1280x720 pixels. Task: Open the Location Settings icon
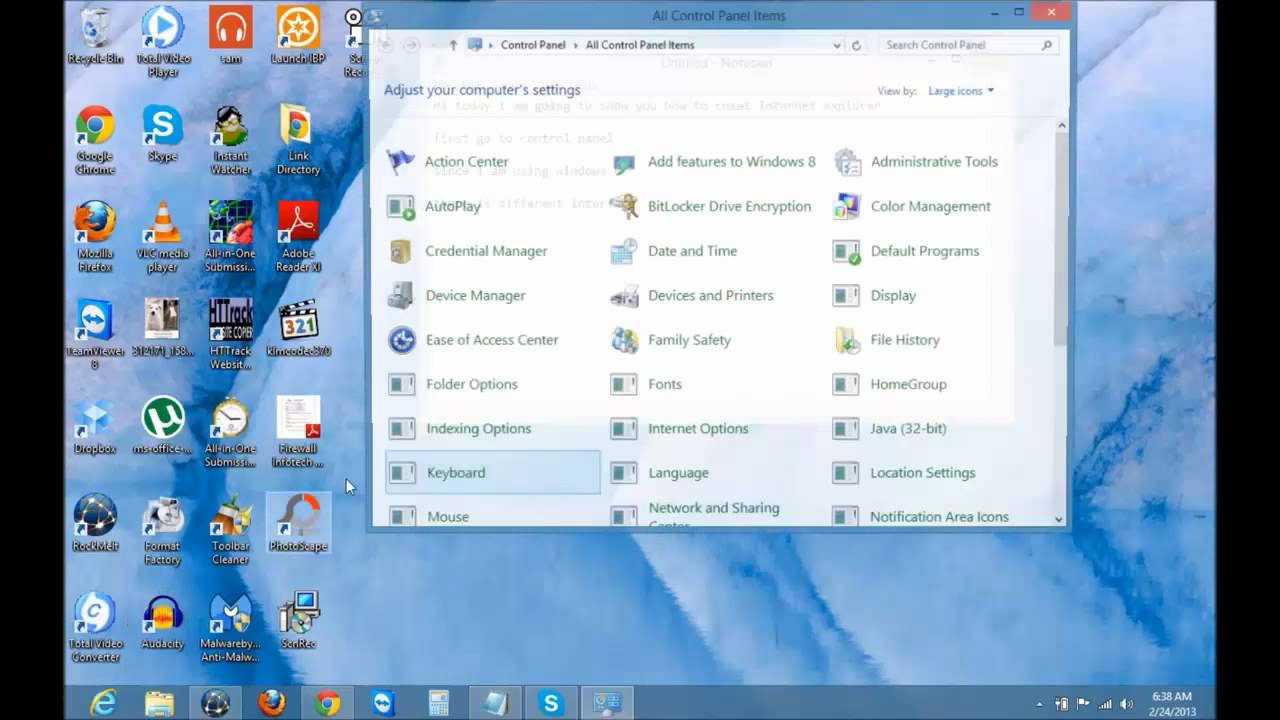(847, 473)
